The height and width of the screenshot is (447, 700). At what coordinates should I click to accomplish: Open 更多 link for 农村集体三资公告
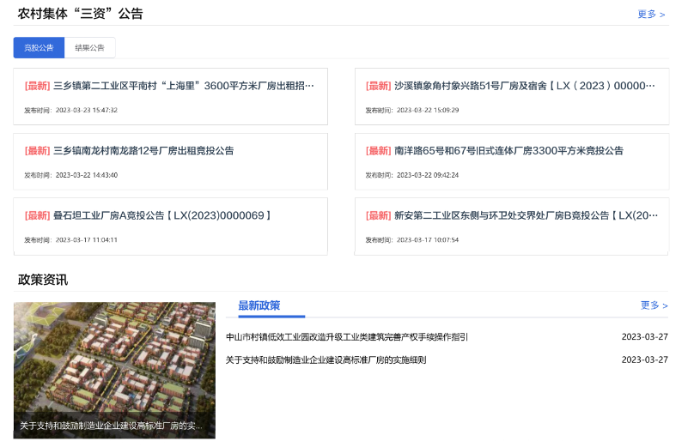(651, 14)
